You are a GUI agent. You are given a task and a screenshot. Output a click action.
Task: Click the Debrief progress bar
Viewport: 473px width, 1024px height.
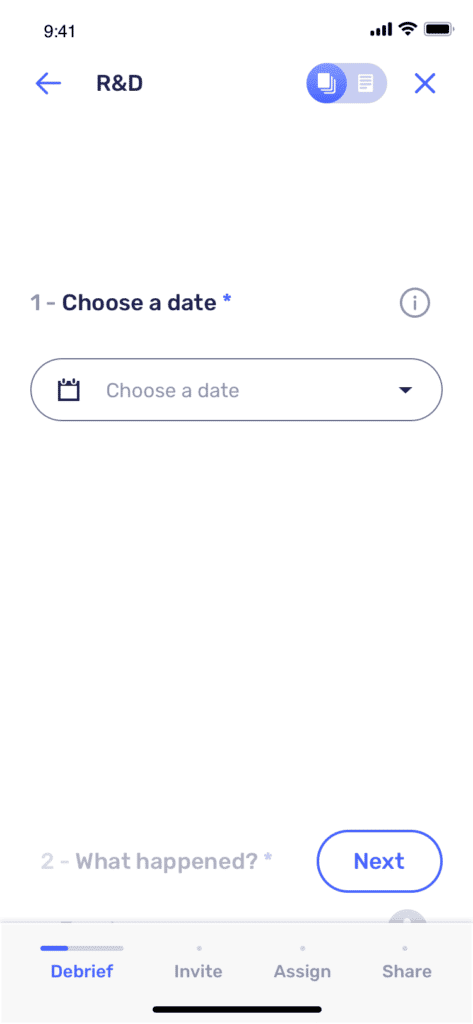click(x=82, y=948)
